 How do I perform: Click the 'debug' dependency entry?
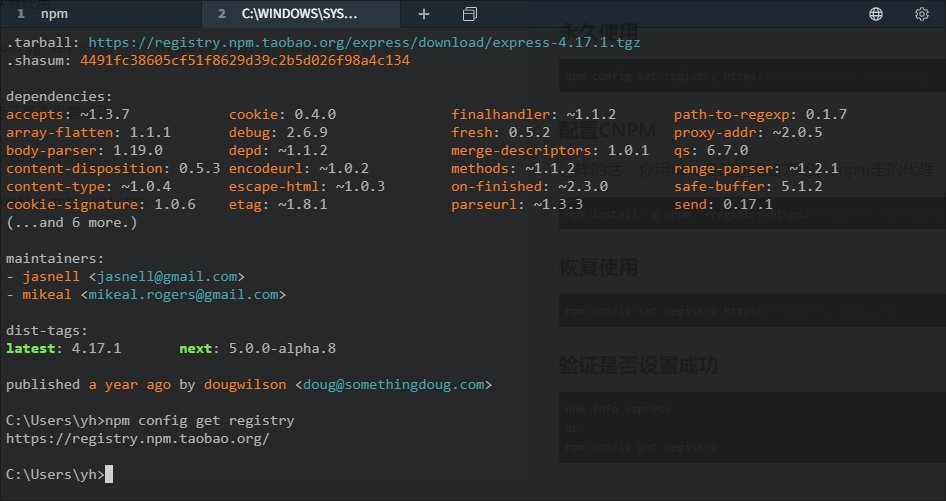pyautogui.click(x=278, y=132)
